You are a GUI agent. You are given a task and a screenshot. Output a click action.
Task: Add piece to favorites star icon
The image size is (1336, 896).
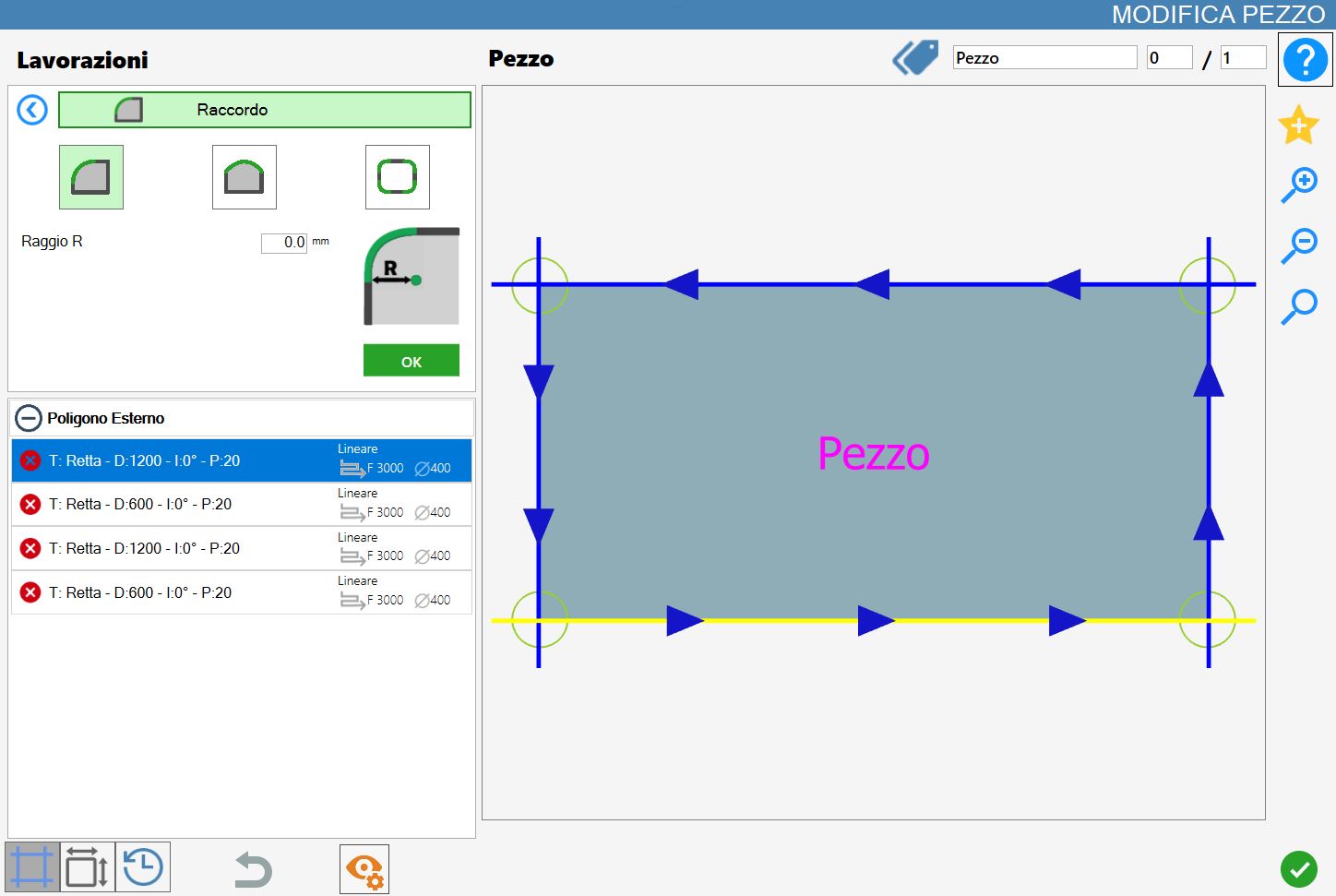click(x=1298, y=125)
